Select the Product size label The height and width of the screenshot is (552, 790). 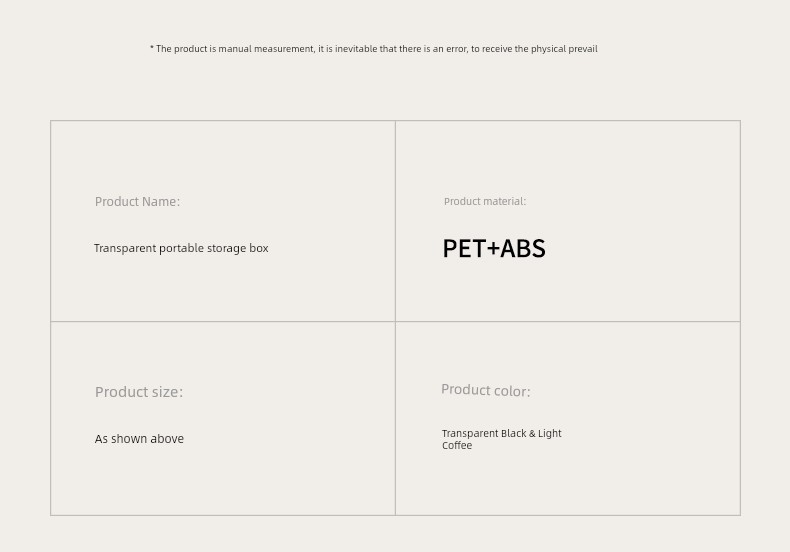coord(139,392)
